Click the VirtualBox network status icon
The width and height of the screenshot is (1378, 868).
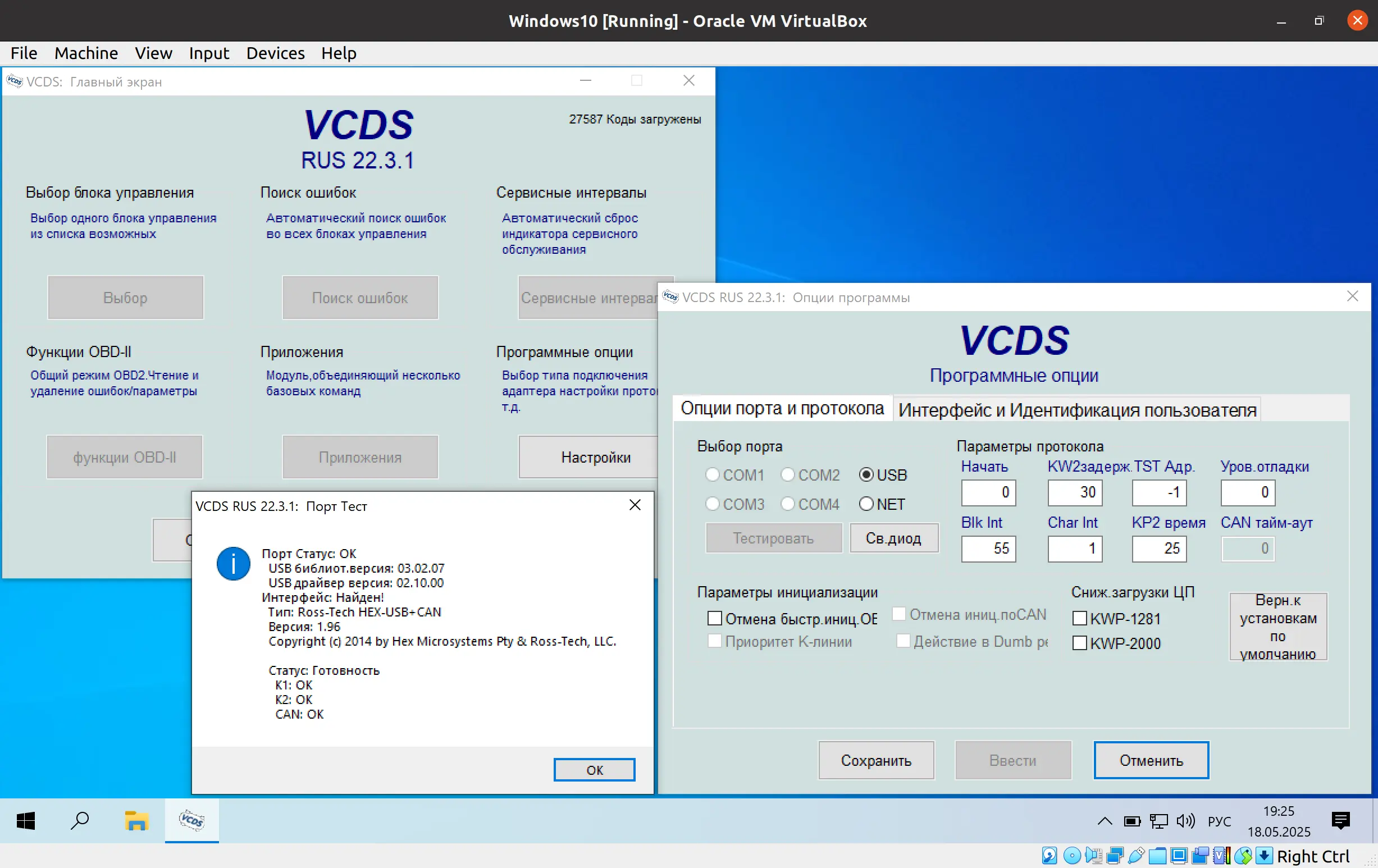pos(1115,856)
